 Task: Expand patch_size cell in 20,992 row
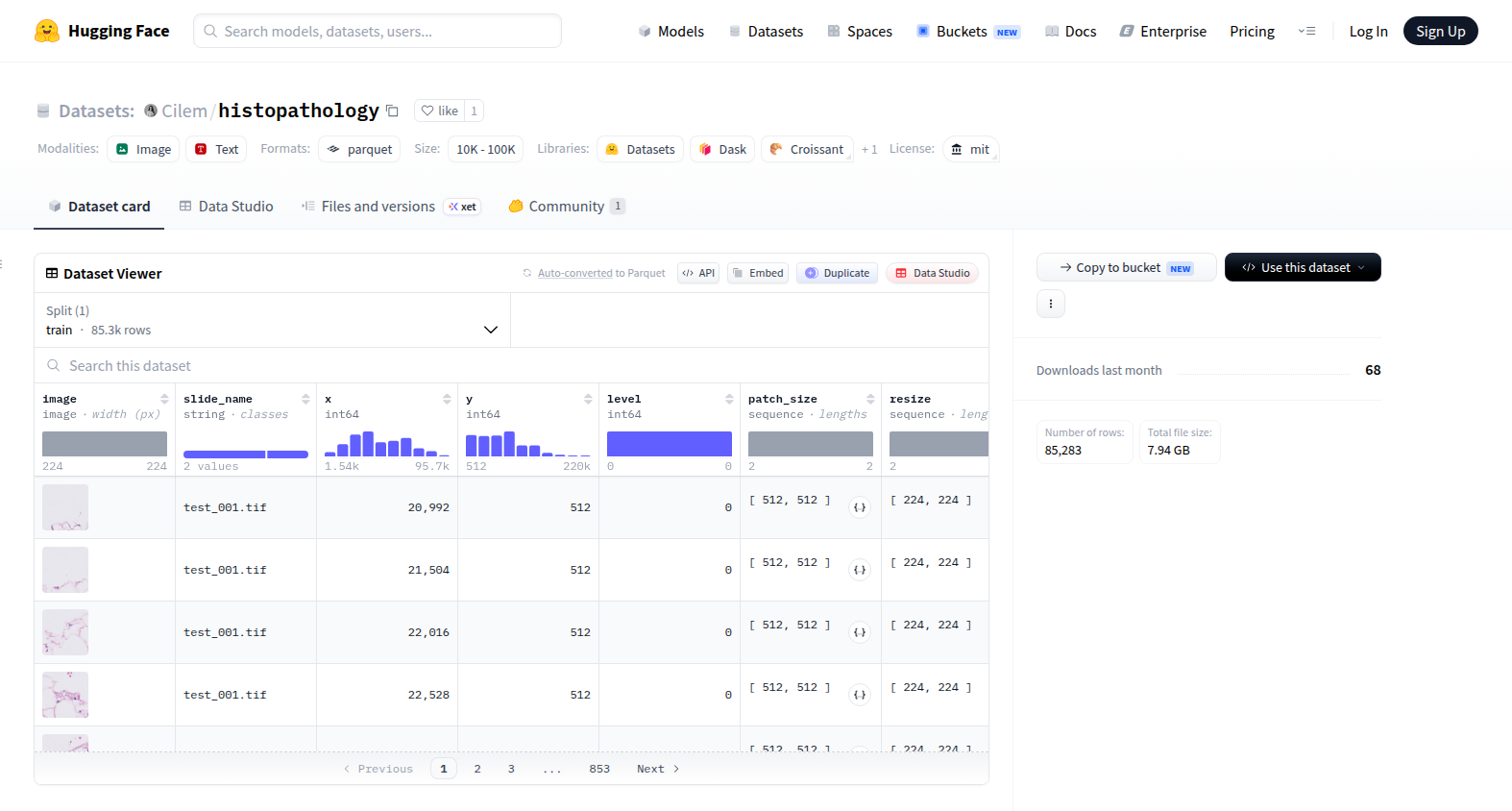(x=860, y=507)
